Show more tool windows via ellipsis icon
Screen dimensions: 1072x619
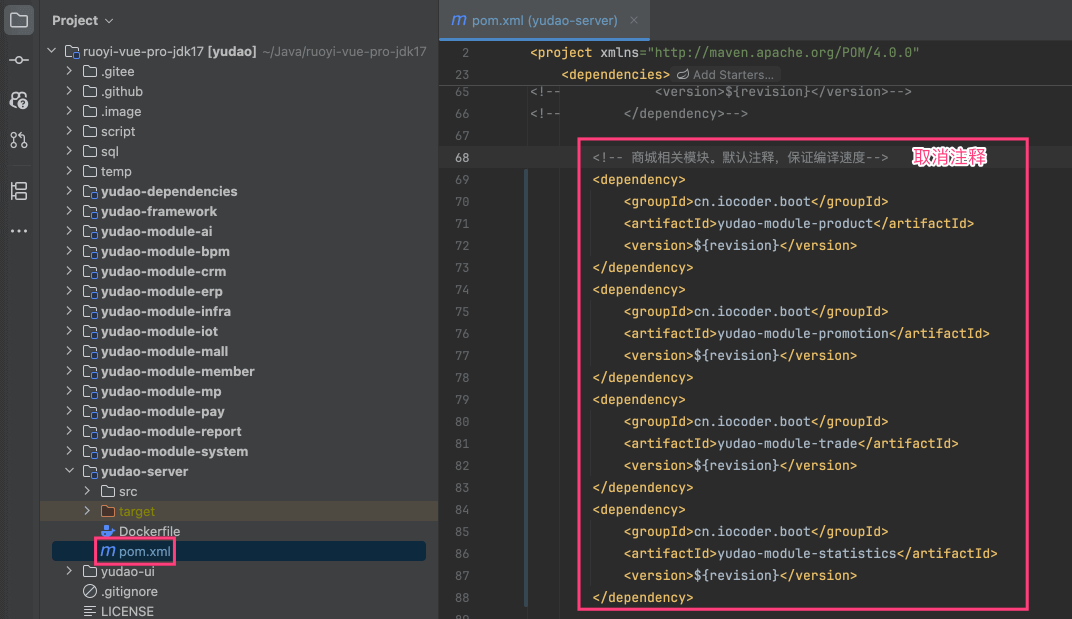(x=19, y=231)
